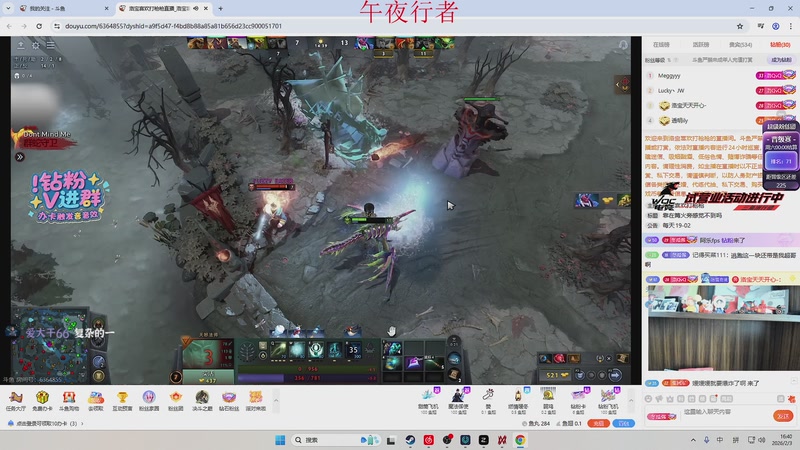Expand the double-chevron overlay on video
Screen dimensions: 800x450
point(20,157)
